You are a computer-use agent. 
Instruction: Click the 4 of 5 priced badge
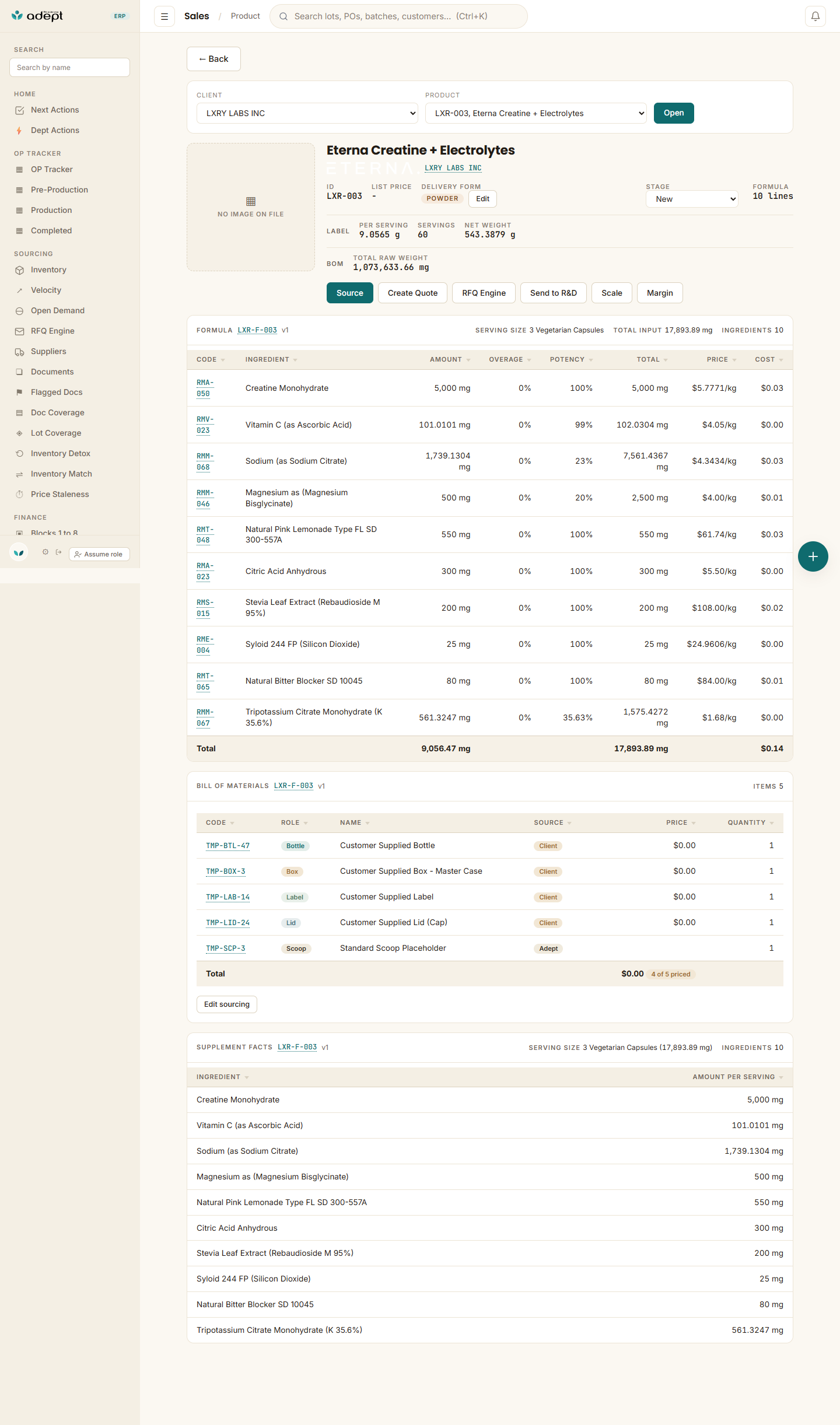tap(671, 974)
